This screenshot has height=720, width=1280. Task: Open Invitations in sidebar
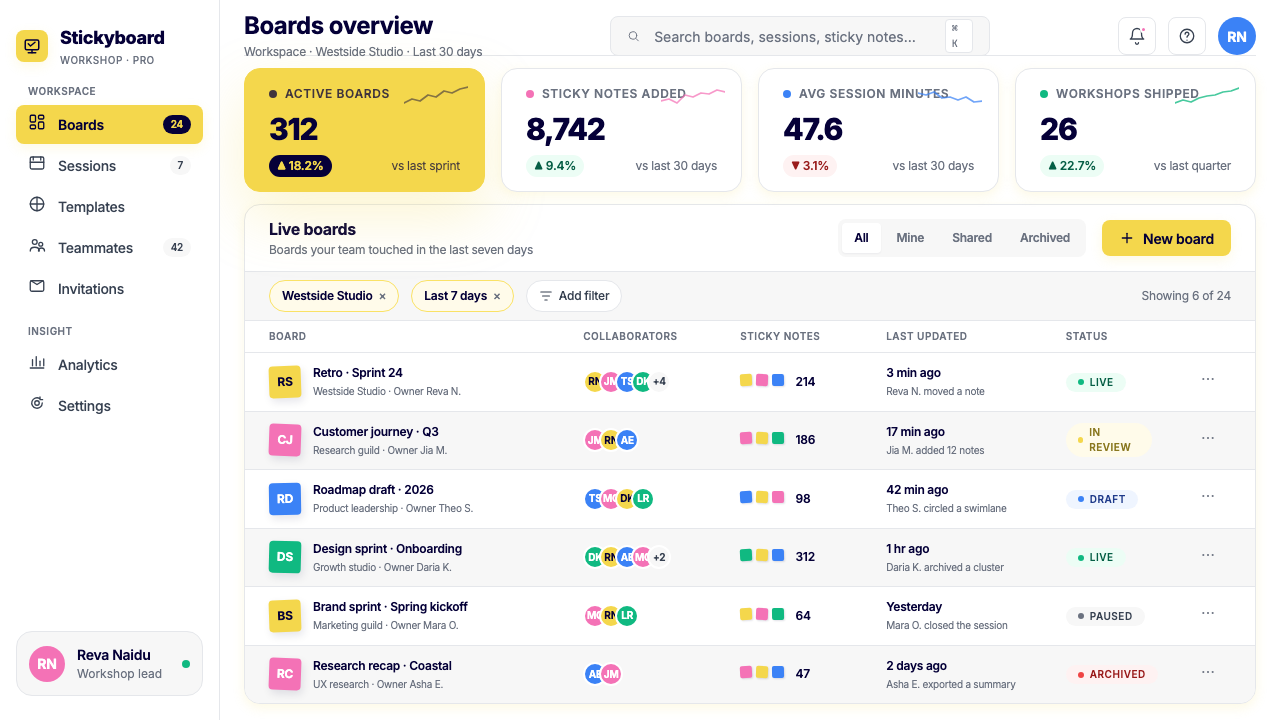109,289
